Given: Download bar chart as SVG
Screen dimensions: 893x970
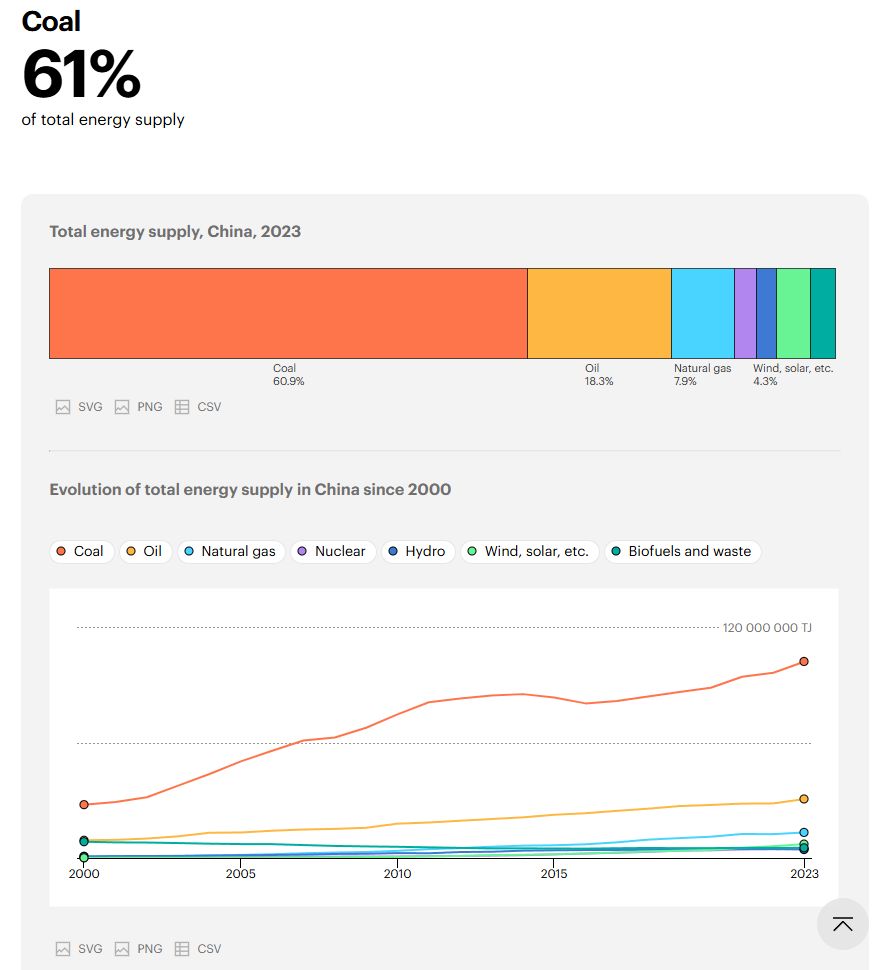Looking at the screenshot, I should 79,407.
